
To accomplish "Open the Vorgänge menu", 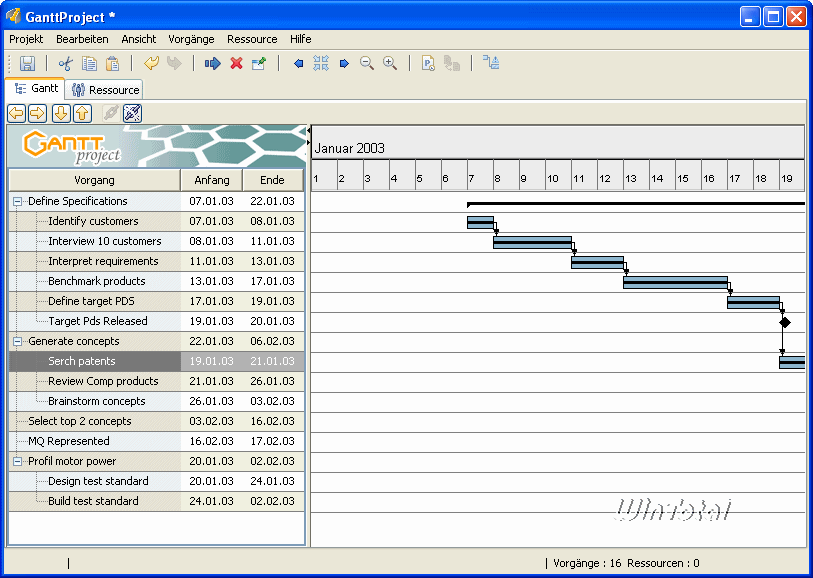I will coord(190,39).
